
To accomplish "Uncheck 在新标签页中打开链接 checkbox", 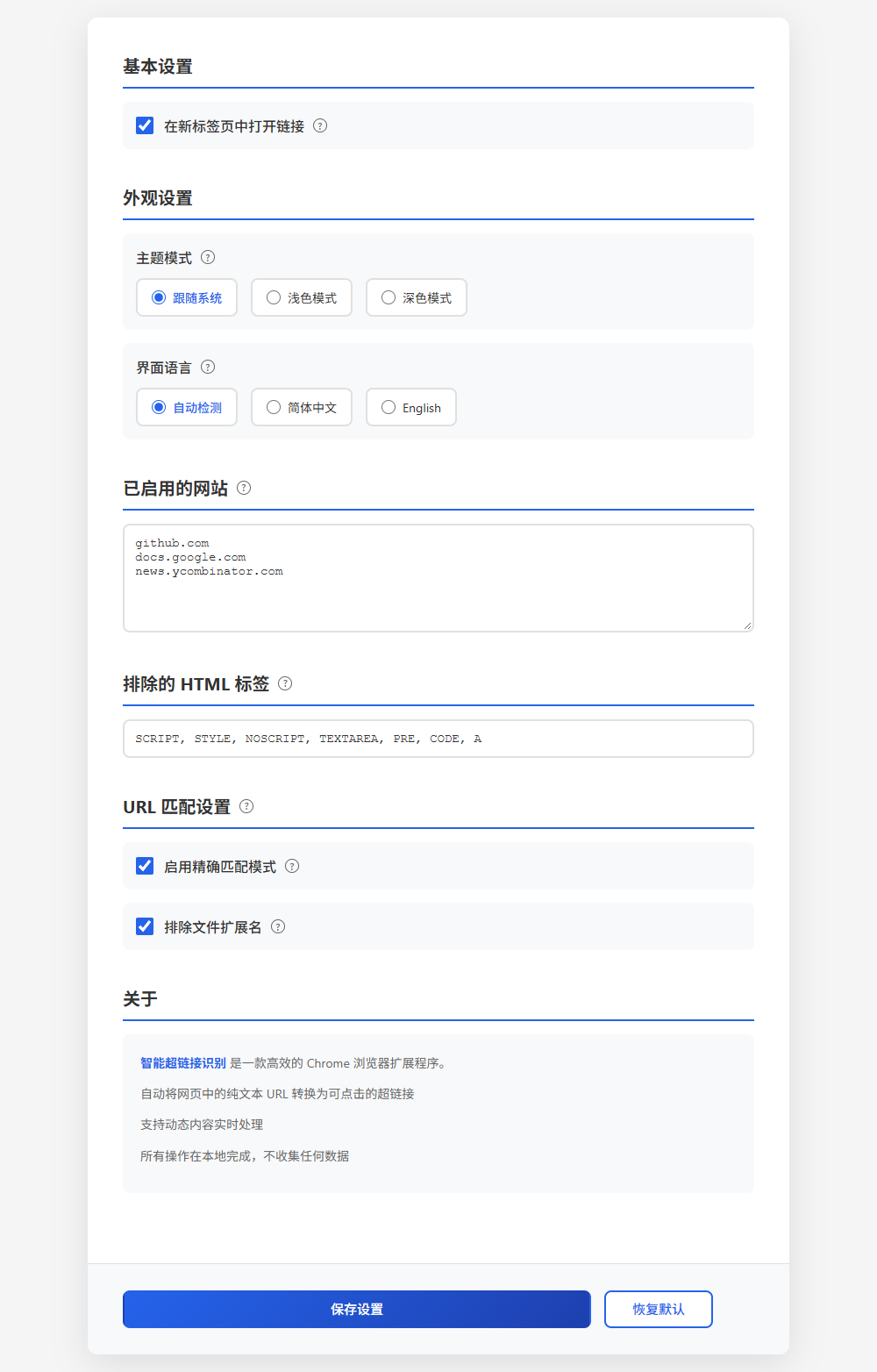I will click(x=145, y=125).
